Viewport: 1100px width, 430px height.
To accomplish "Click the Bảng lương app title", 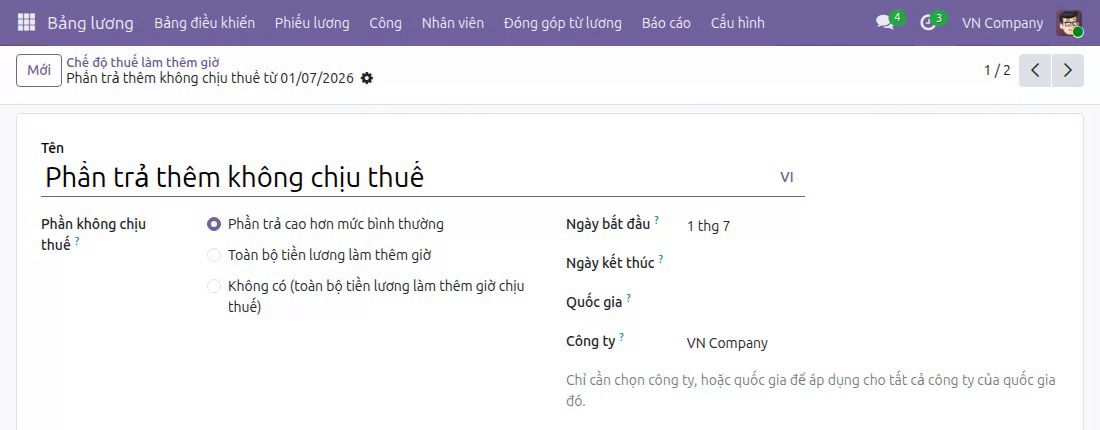I will pyautogui.click(x=90, y=23).
